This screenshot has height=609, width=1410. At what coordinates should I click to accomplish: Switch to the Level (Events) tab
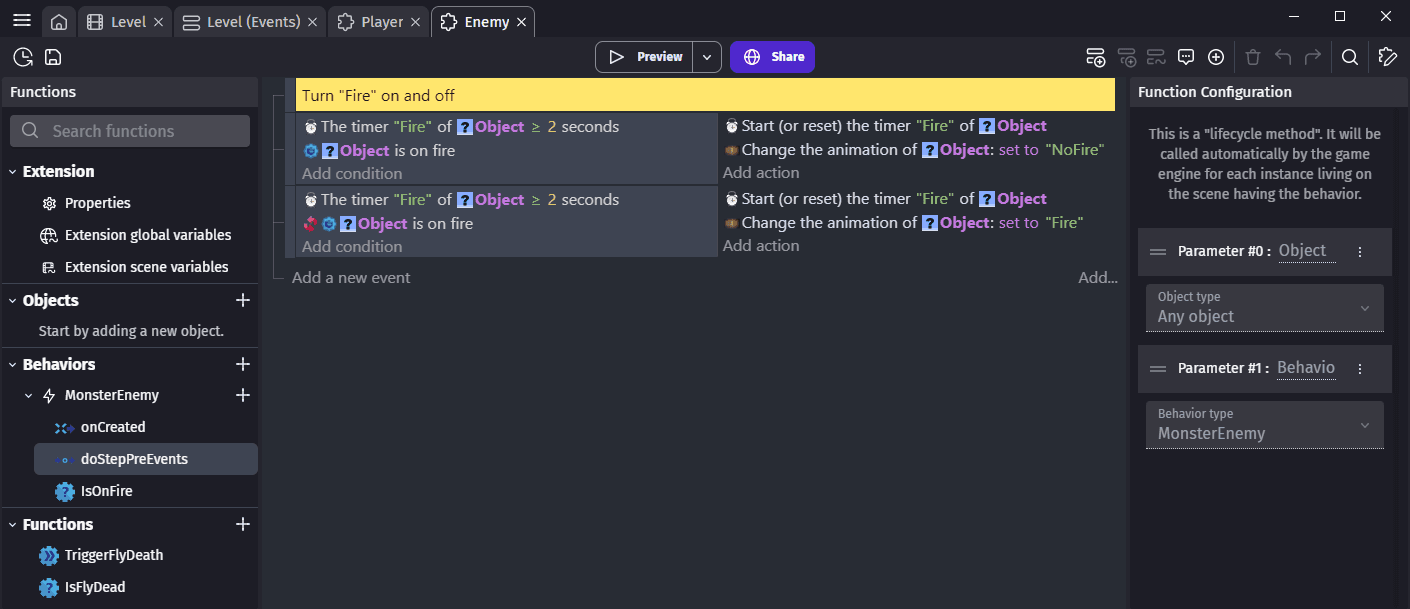point(253,22)
